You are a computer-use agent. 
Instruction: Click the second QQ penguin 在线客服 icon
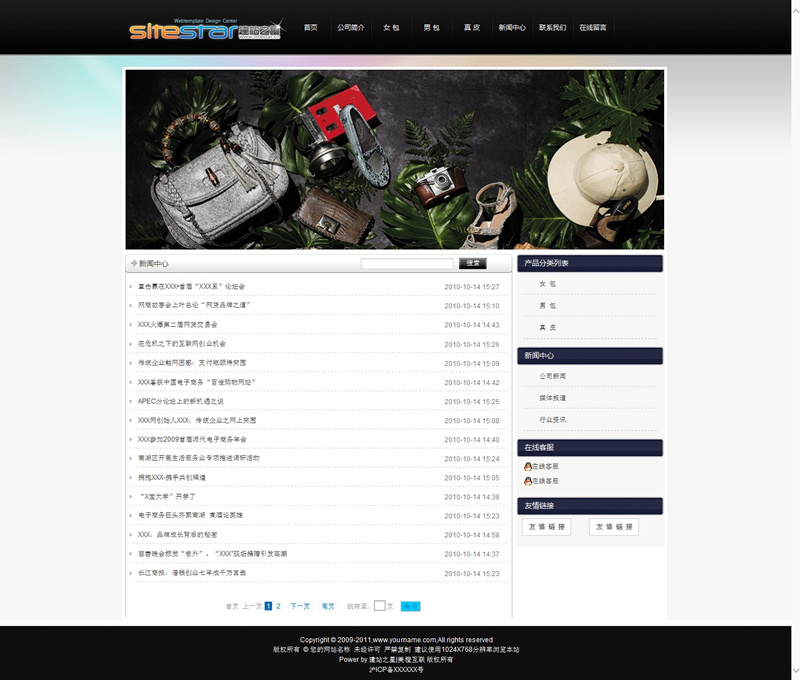coord(528,481)
